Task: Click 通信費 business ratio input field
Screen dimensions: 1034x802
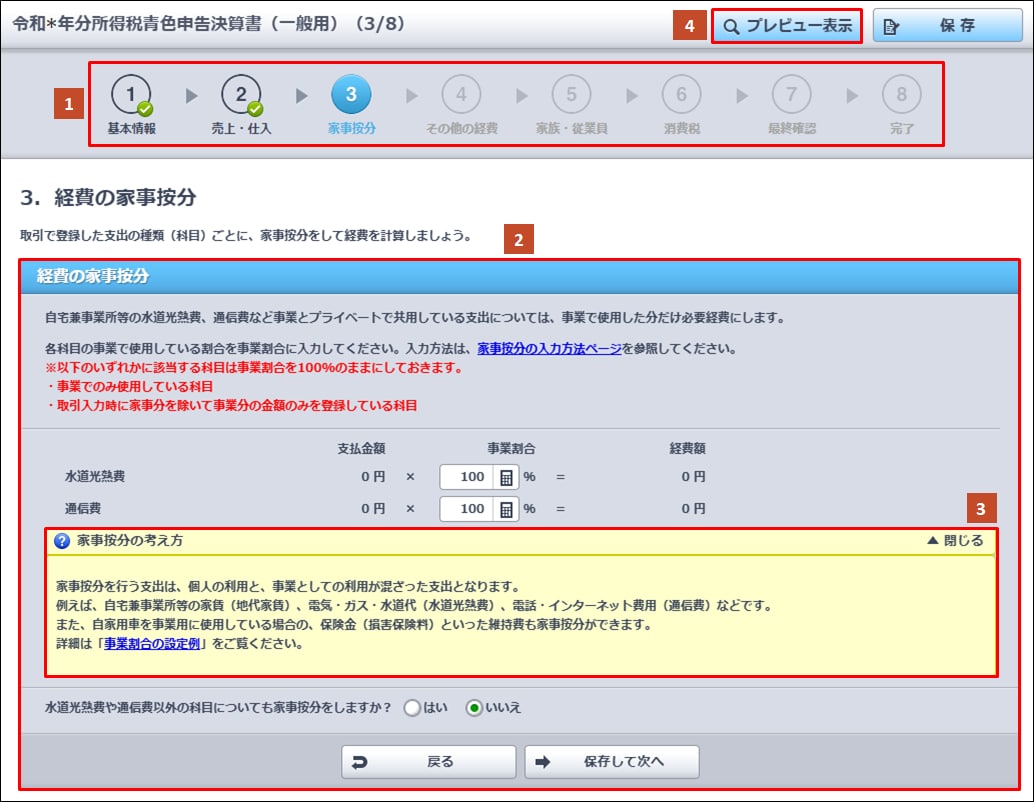Action: tap(466, 510)
